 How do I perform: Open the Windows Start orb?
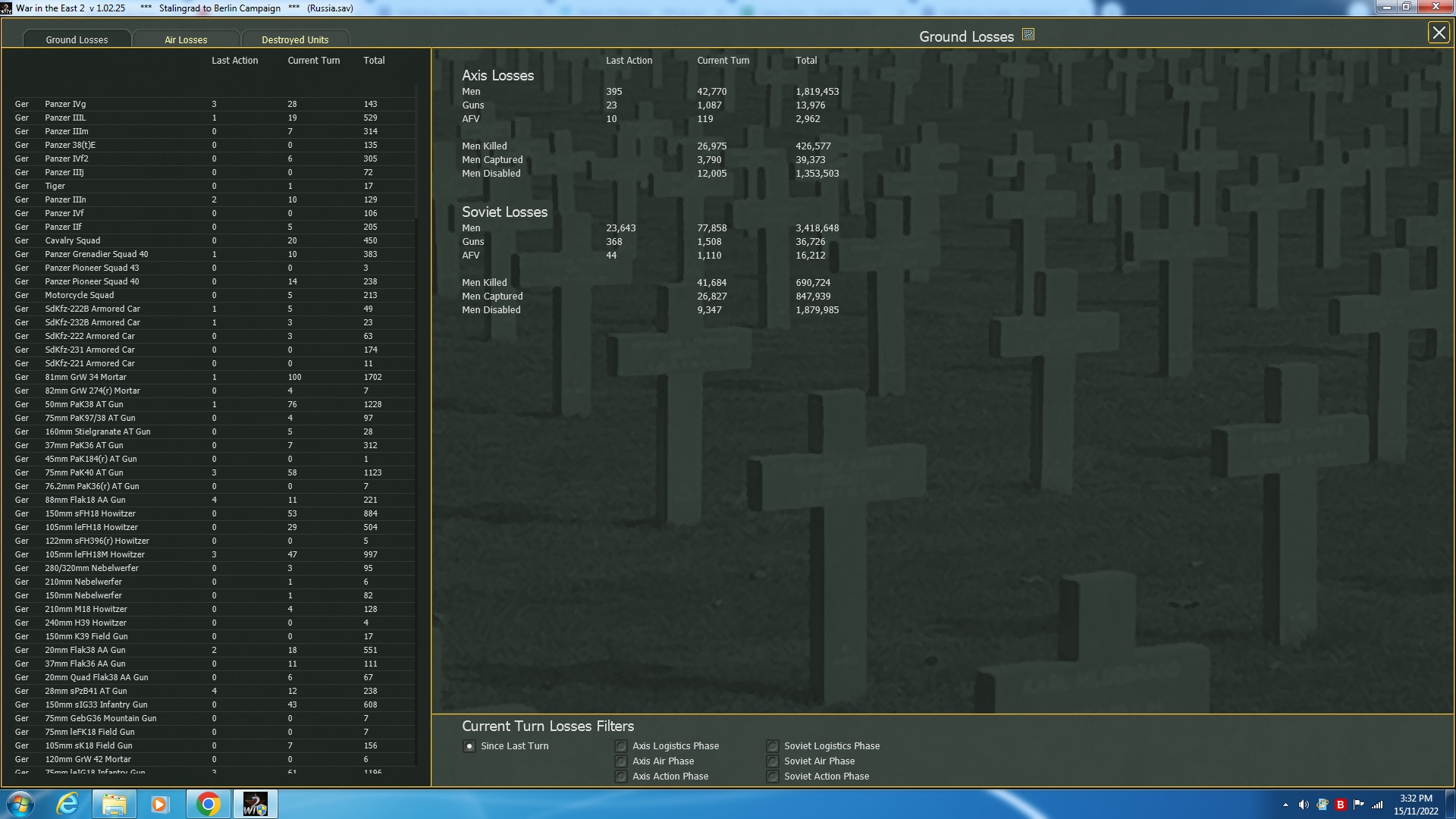(x=20, y=804)
